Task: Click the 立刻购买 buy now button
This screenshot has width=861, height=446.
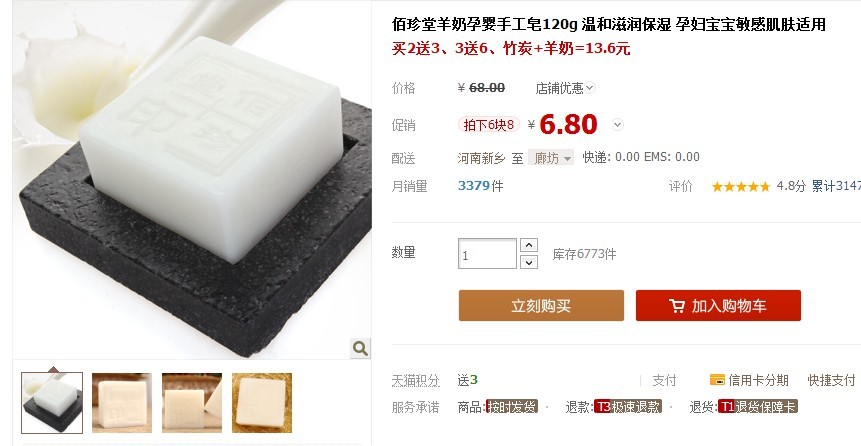Action: [541, 305]
